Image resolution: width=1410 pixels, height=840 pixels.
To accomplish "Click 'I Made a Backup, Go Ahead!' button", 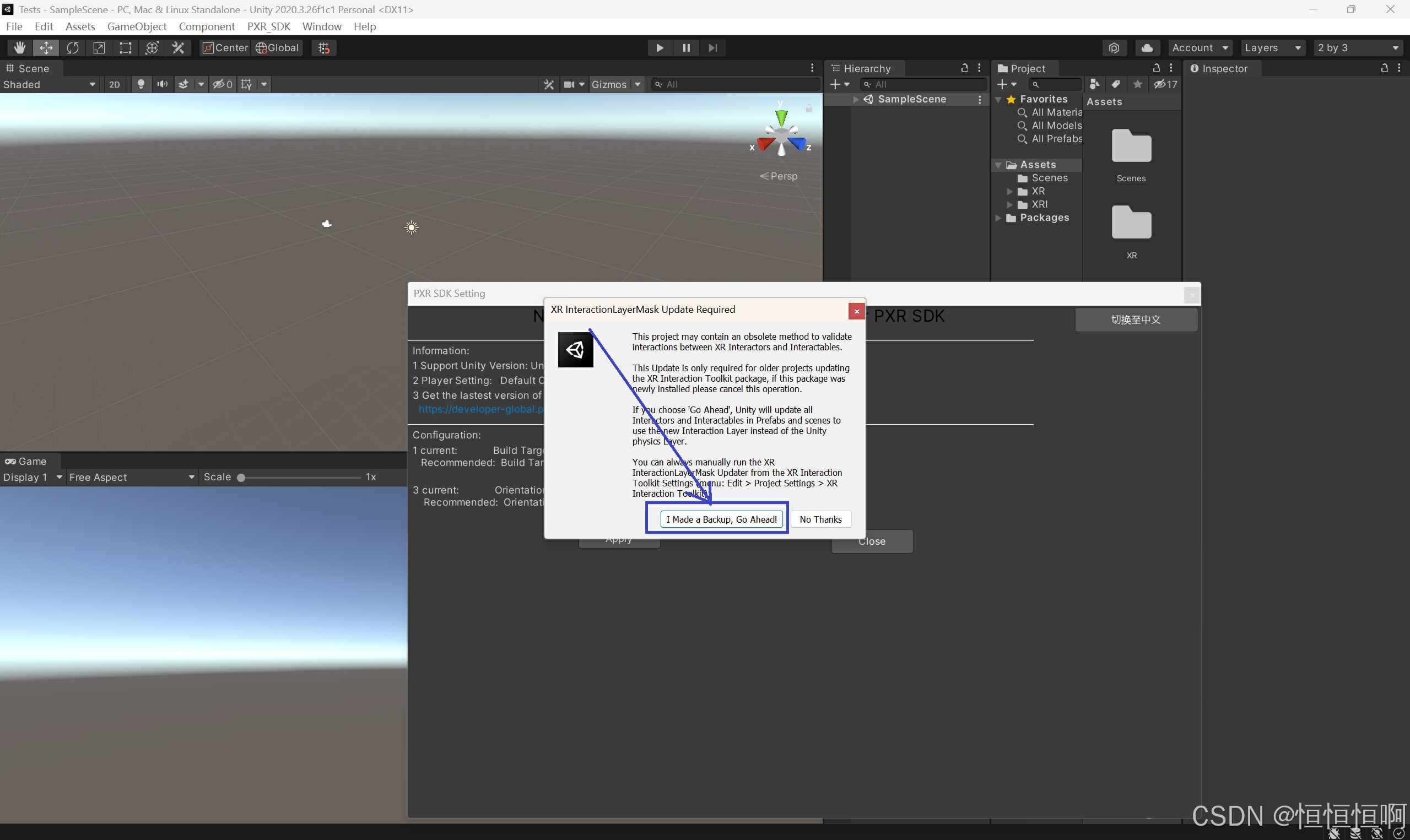I will click(721, 519).
